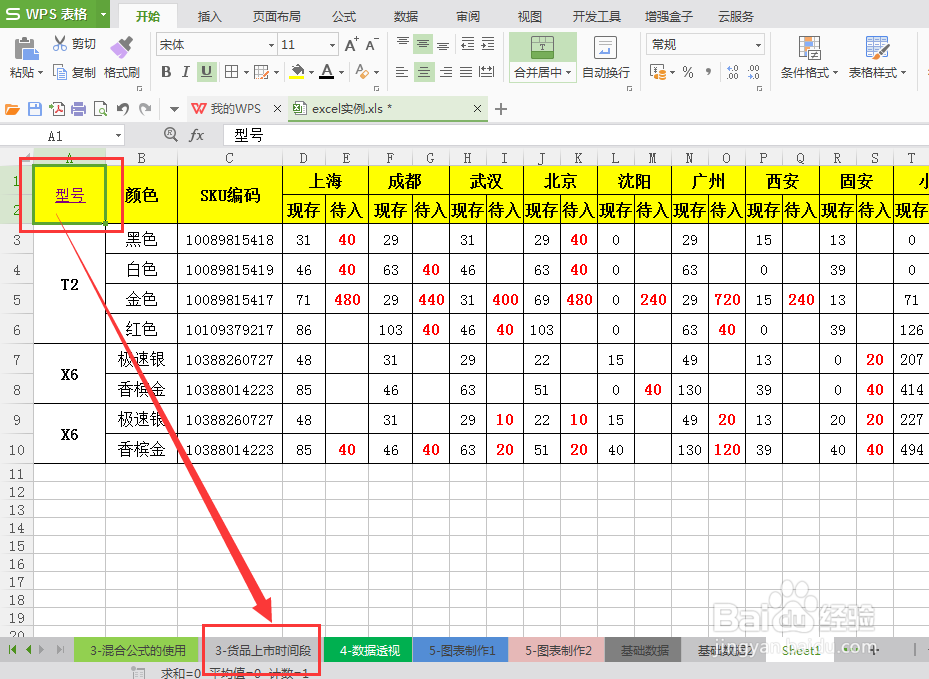Toggle center horizontal alignment
Screen dimensions: 929x679
coord(424,72)
